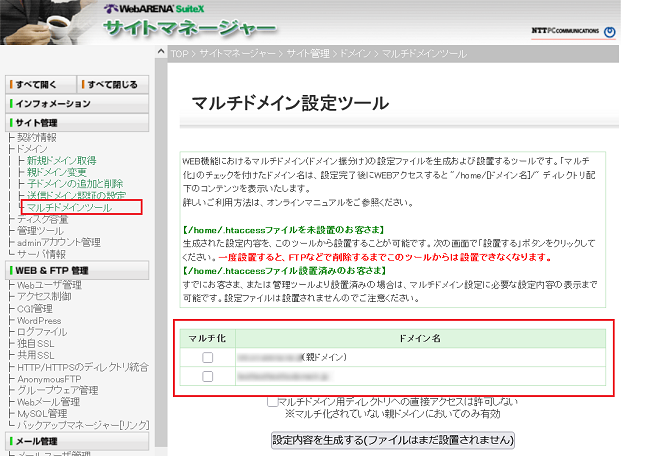Click ドメイン in the breadcrumb
The image size is (650, 456).
355,54
